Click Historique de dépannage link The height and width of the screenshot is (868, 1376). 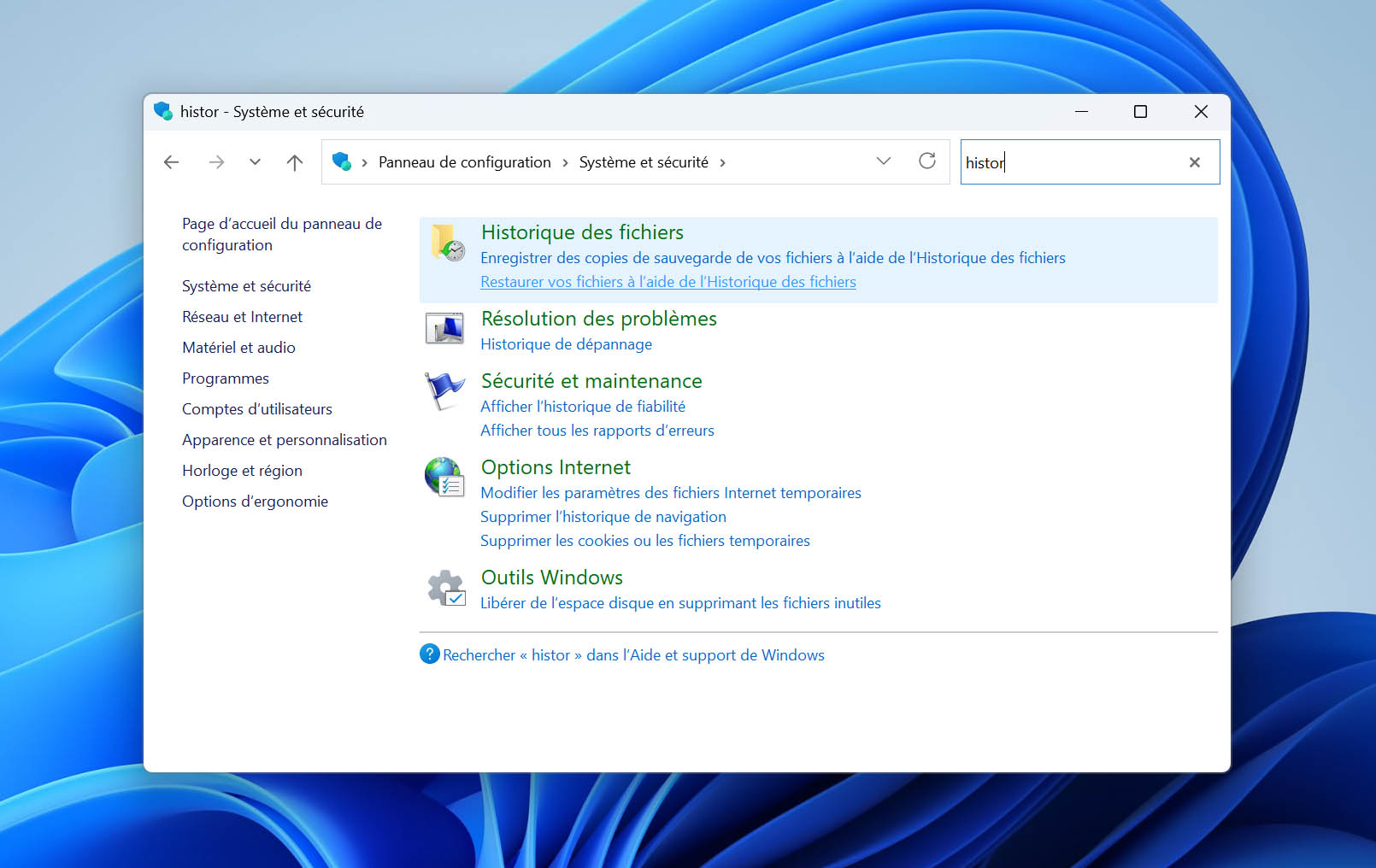pos(566,344)
